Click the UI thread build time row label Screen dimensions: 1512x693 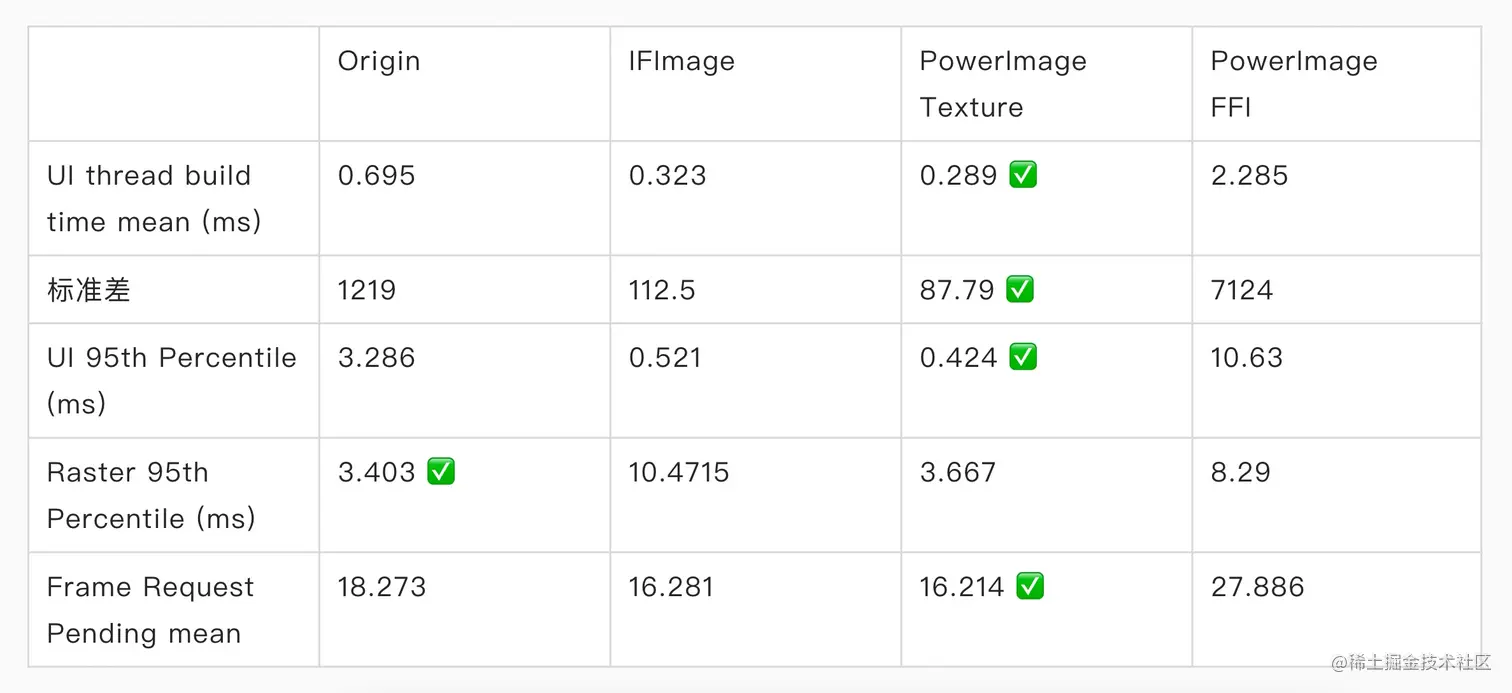tap(154, 198)
